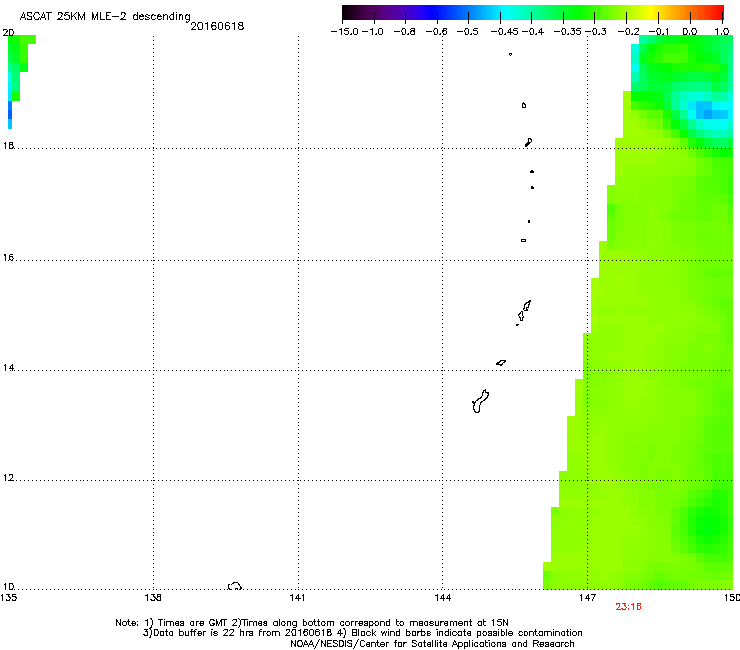Click the 'NOAA/NESDIS/Center for Satellite Applications and Research' credit

[x=432, y=644]
